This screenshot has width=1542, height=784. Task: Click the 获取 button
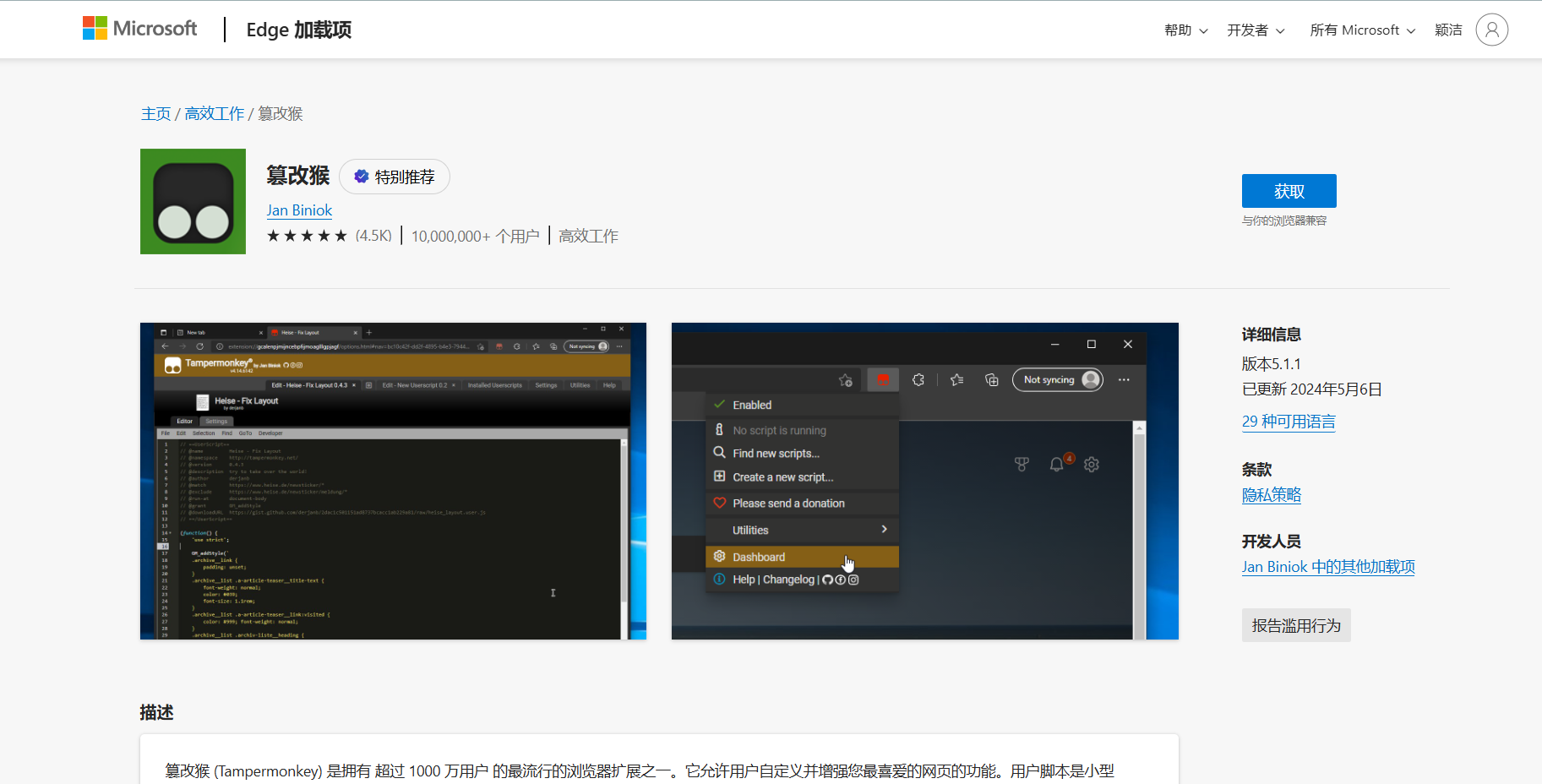[1289, 191]
